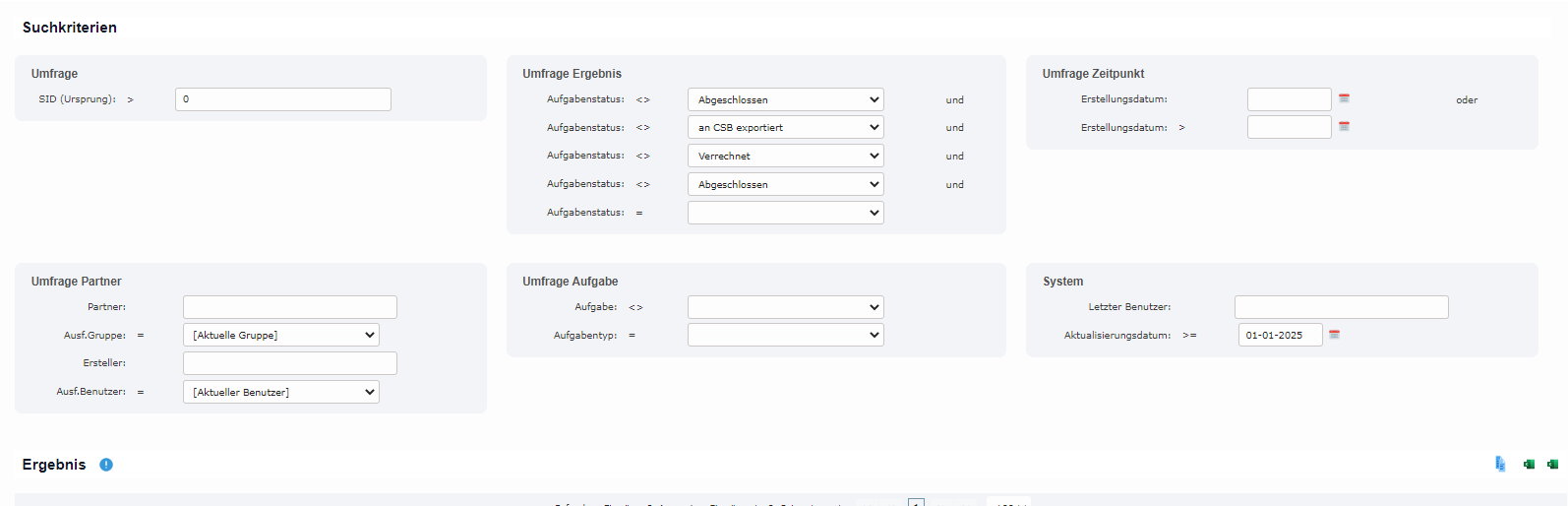This screenshot has height=506, width=1568.
Task: Click the Aktualisierungsdatum field showing 01-01-2025
Action: pos(1280,335)
